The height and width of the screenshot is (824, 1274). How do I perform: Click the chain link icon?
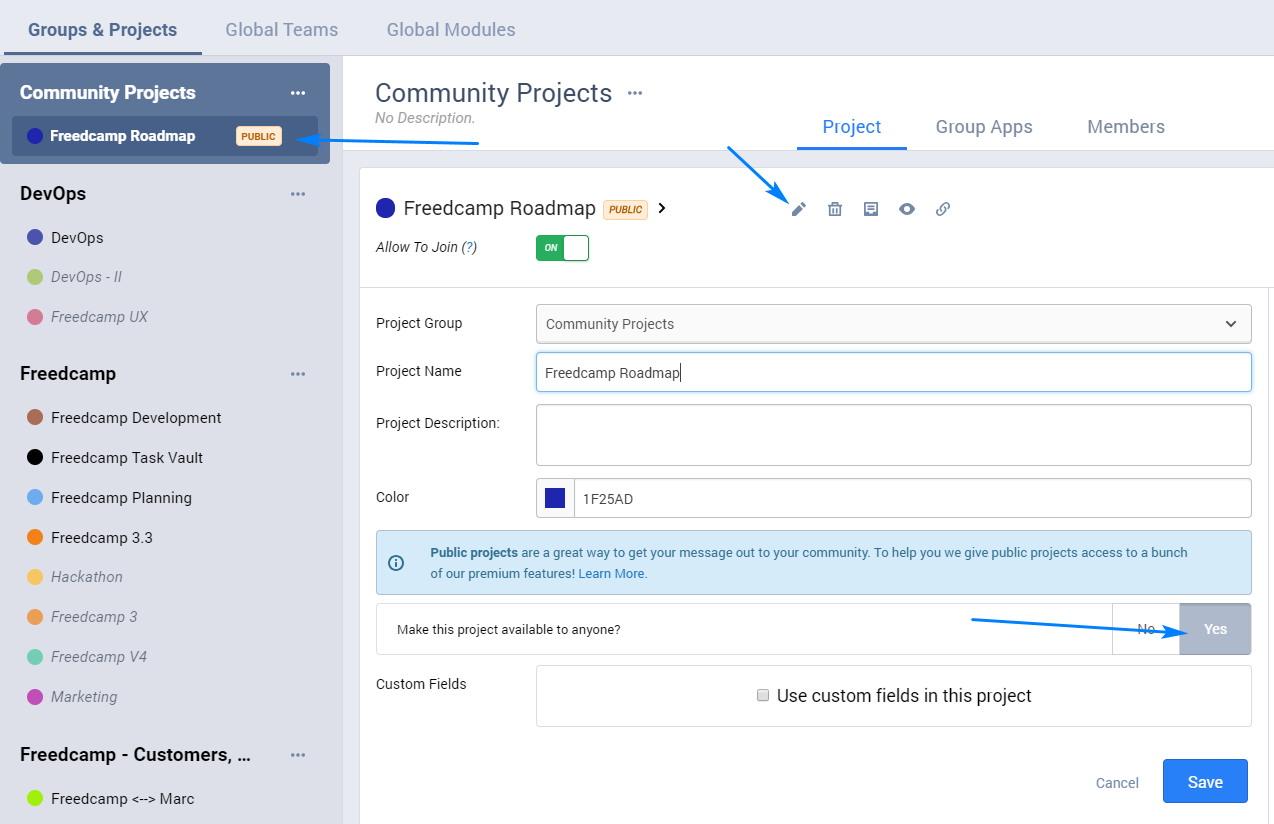[x=943, y=209]
